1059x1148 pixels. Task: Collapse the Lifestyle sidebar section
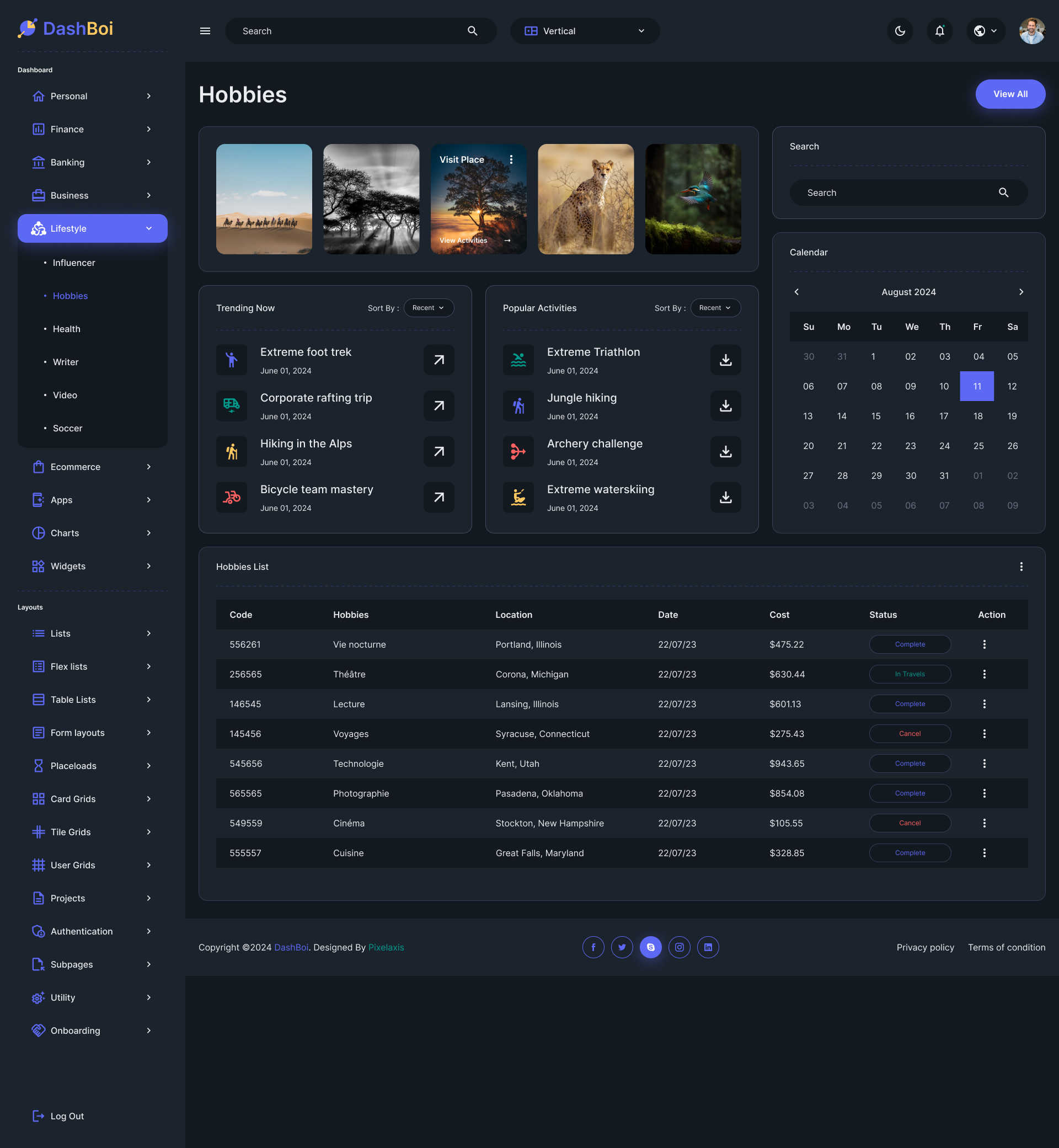[x=149, y=228]
